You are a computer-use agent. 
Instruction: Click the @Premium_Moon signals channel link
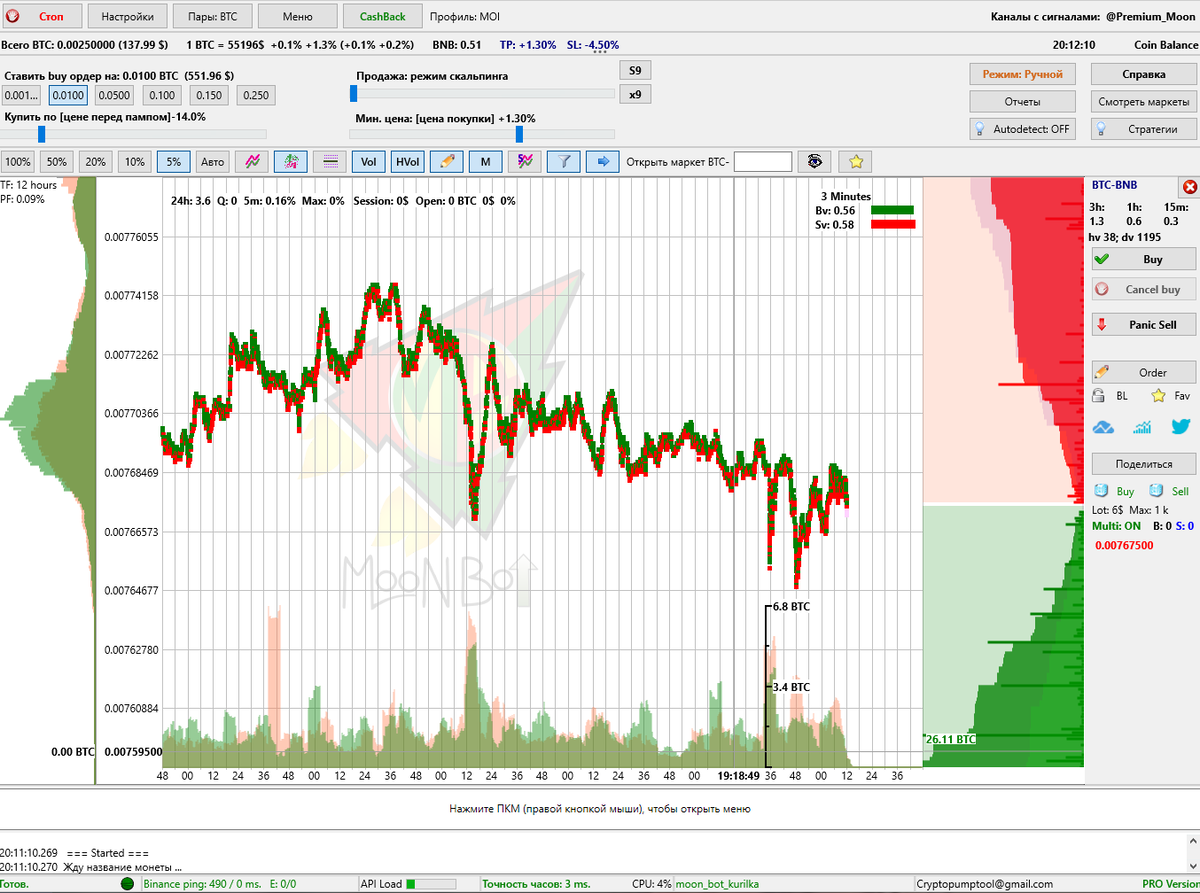point(1149,17)
